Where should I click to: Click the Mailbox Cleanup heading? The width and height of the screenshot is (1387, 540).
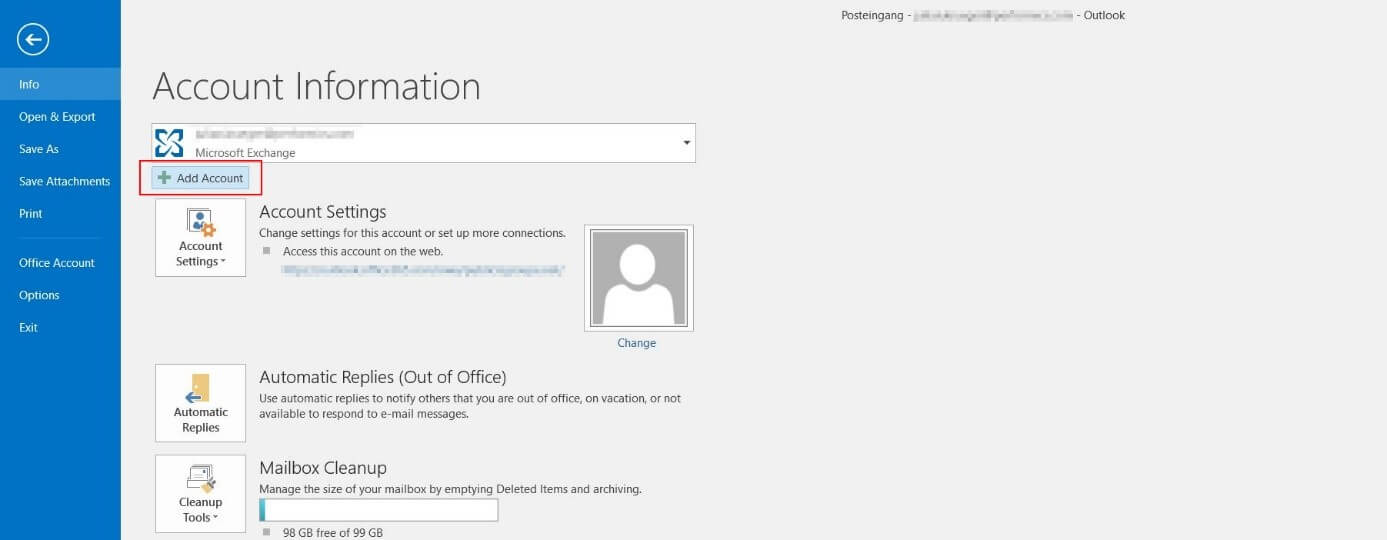click(323, 467)
